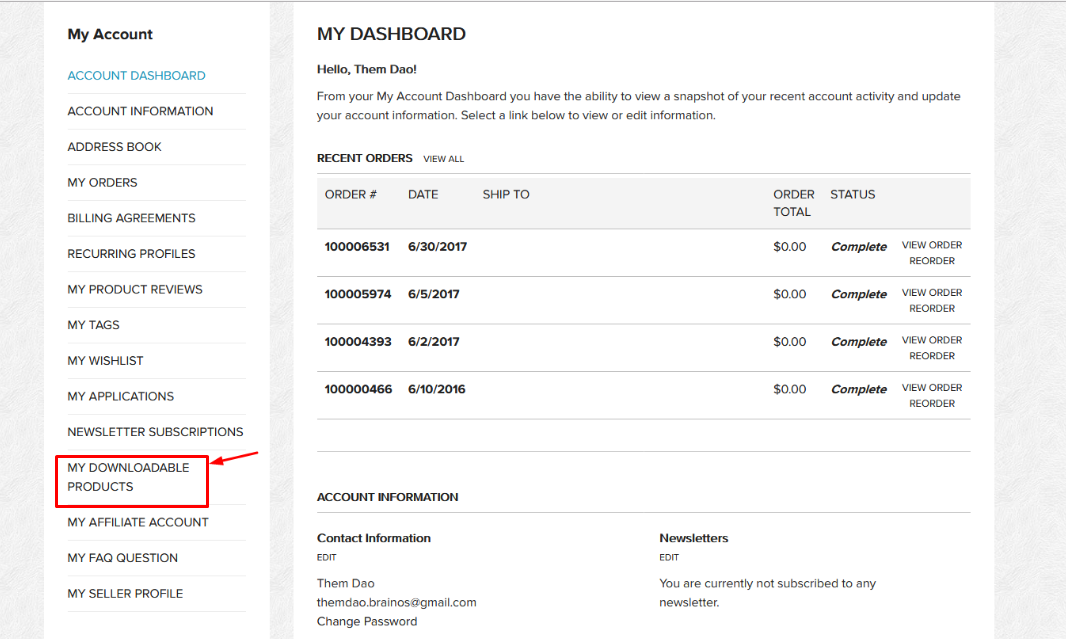View My Orders from the sidebar

tap(104, 182)
